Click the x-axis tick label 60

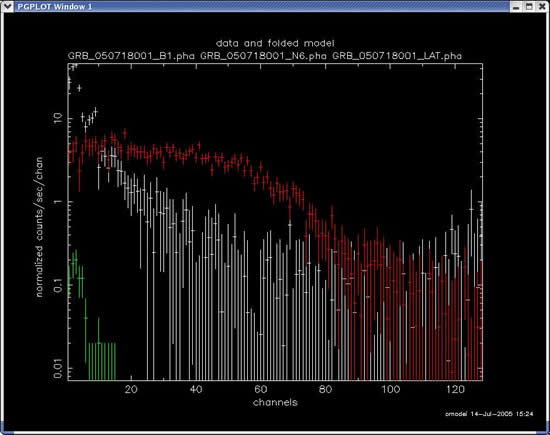coord(261,389)
